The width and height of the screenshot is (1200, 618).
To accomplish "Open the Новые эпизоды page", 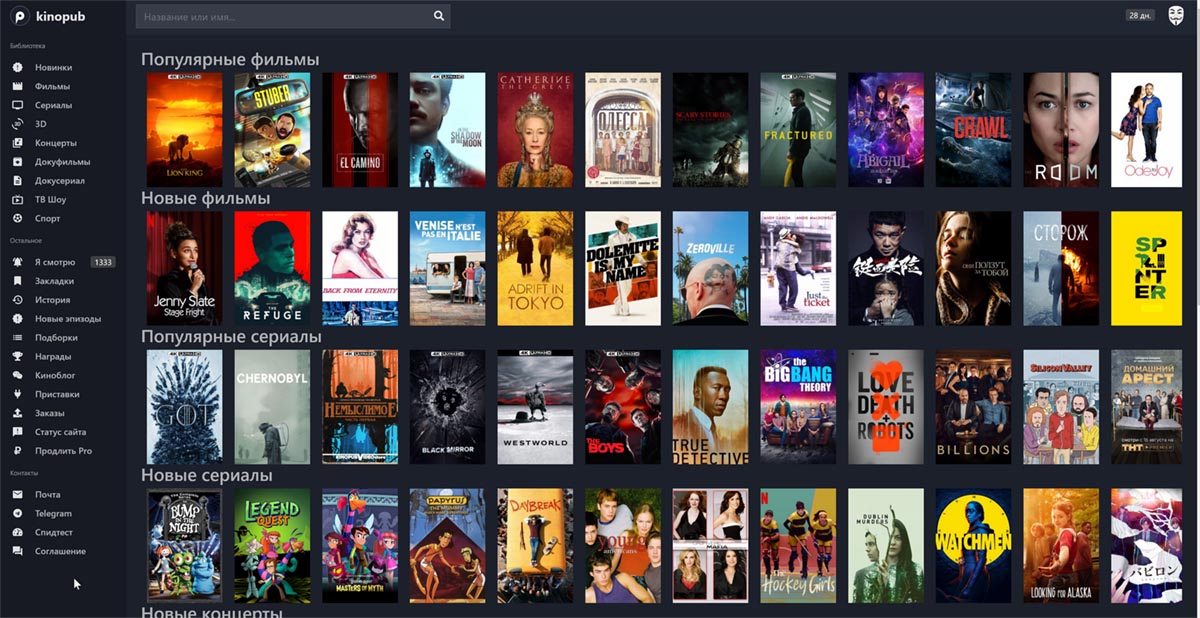I will 67,319.
